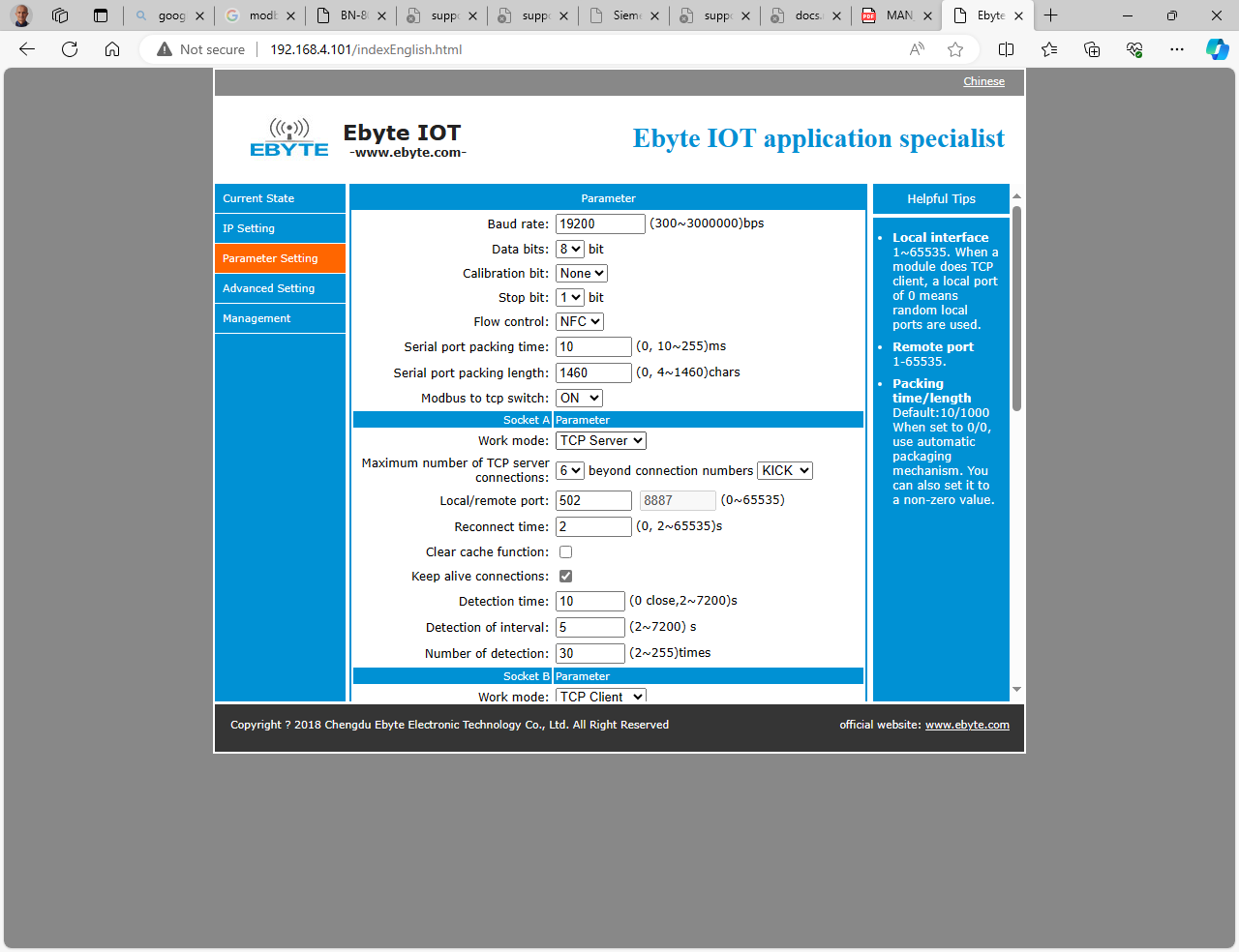Open split screen view
This screenshot has width=1239, height=952.
[x=1007, y=49]
